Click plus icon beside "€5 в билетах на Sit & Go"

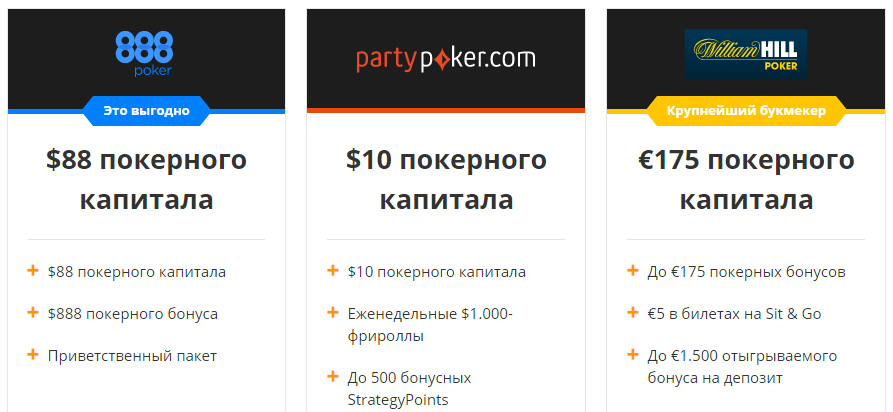(x=633, y=313)
